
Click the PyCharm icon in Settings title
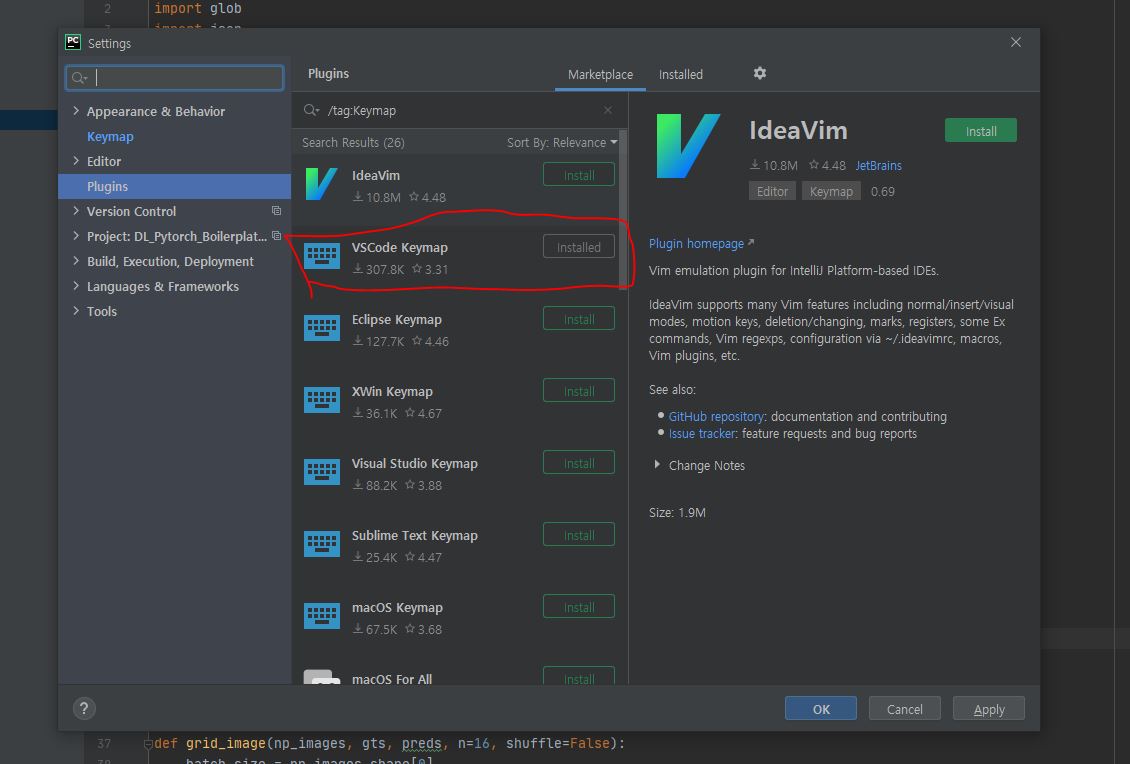(x=73, y=43)
